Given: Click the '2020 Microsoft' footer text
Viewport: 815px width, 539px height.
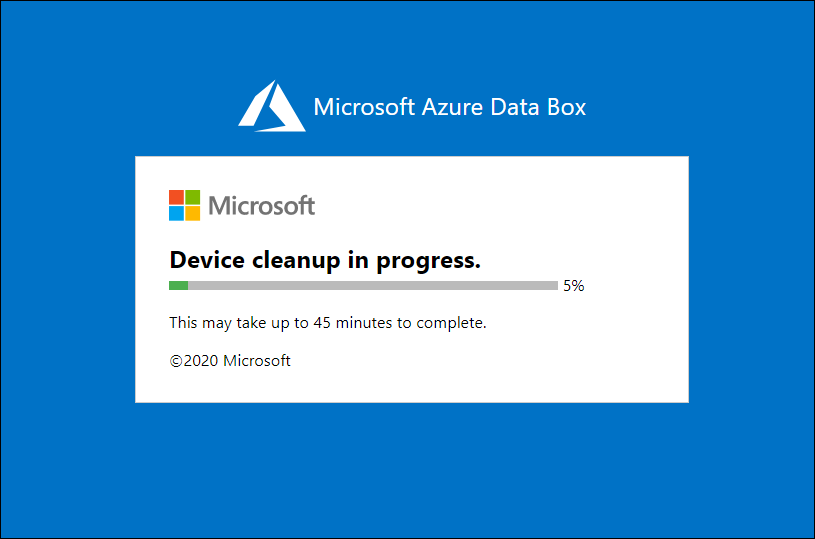Looking at the screenshot, I should tap(236, 361).
